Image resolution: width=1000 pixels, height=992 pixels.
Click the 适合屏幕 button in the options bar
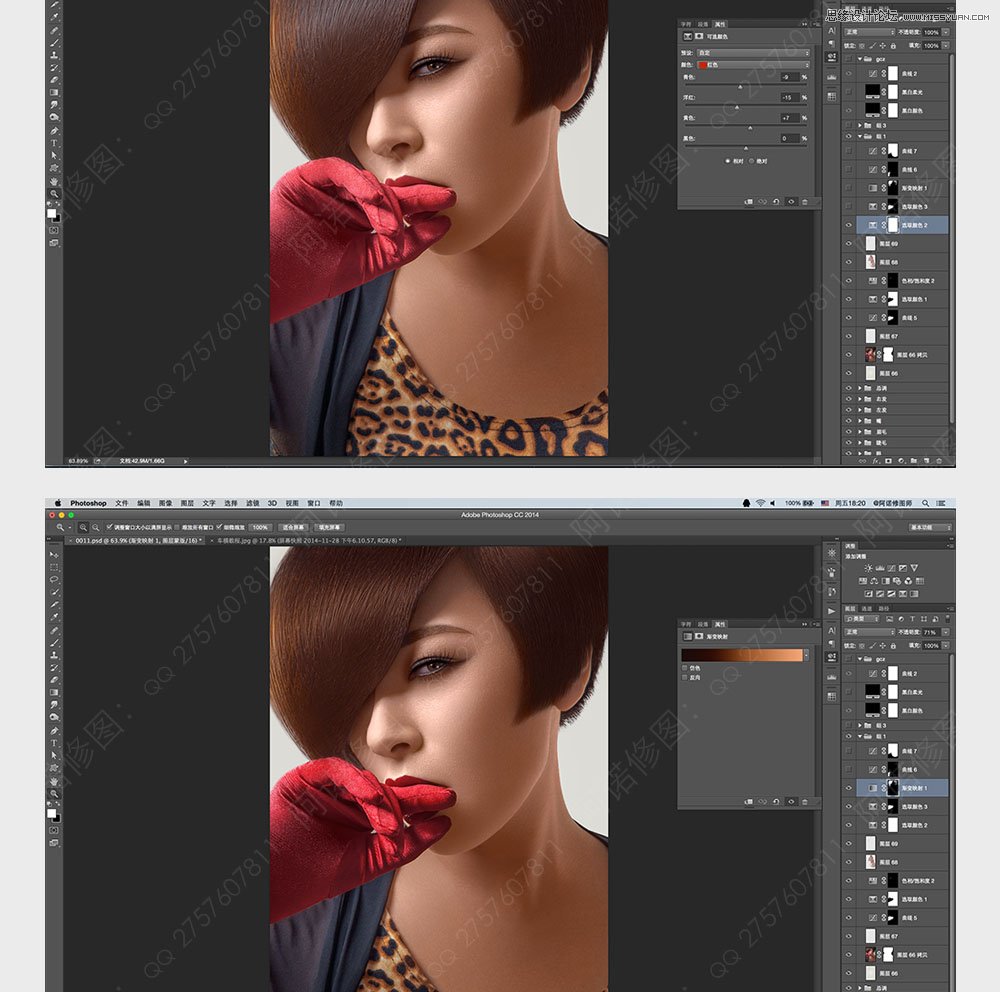click(x=296, y=528)
